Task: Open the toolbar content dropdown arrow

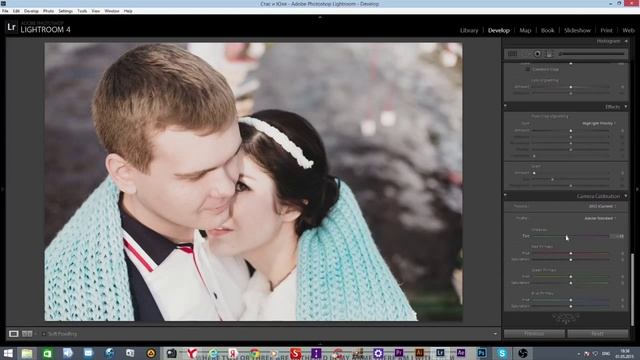Action: (495, 334)
